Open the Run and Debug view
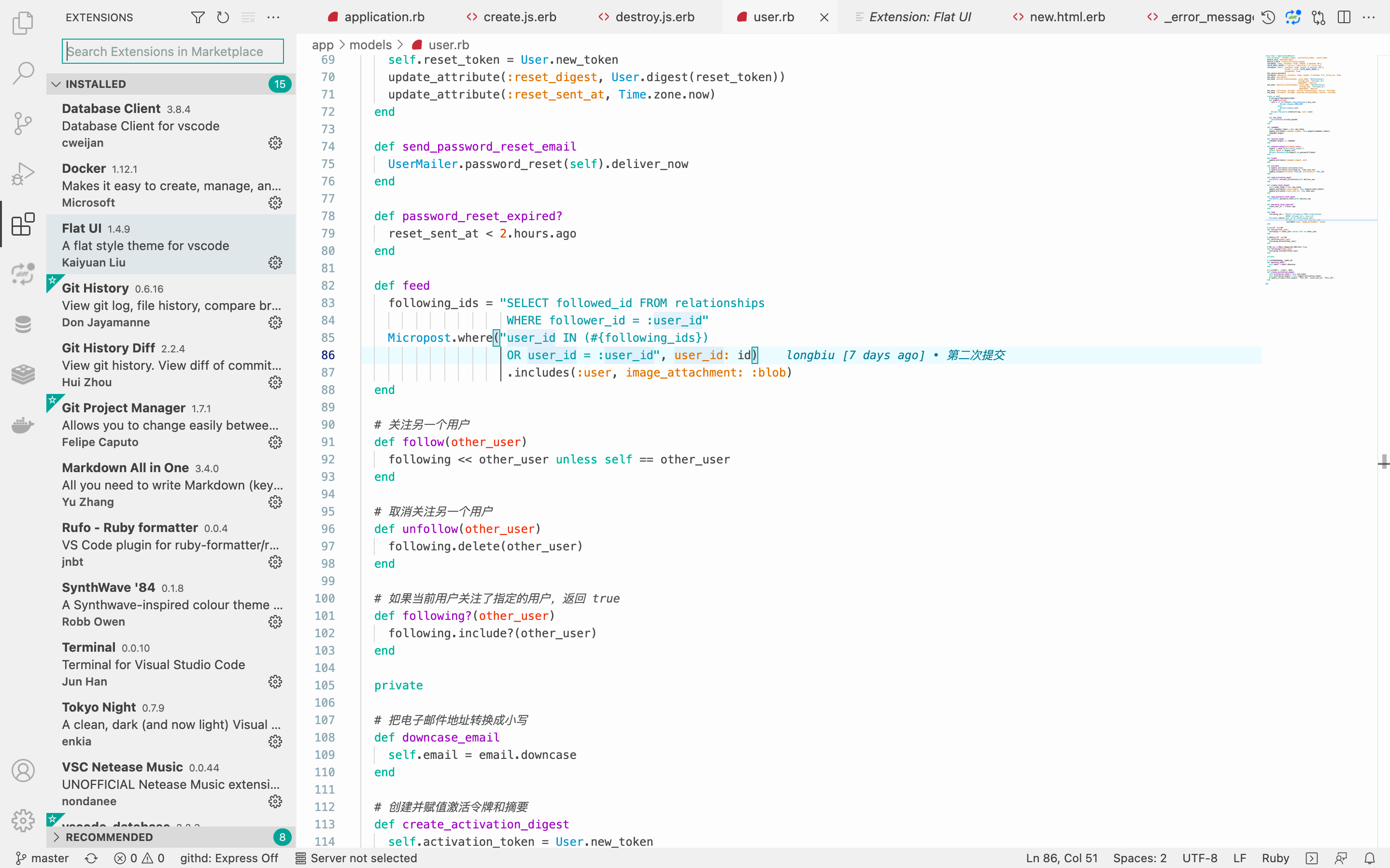1390x868 pixels. coord(23,173)
